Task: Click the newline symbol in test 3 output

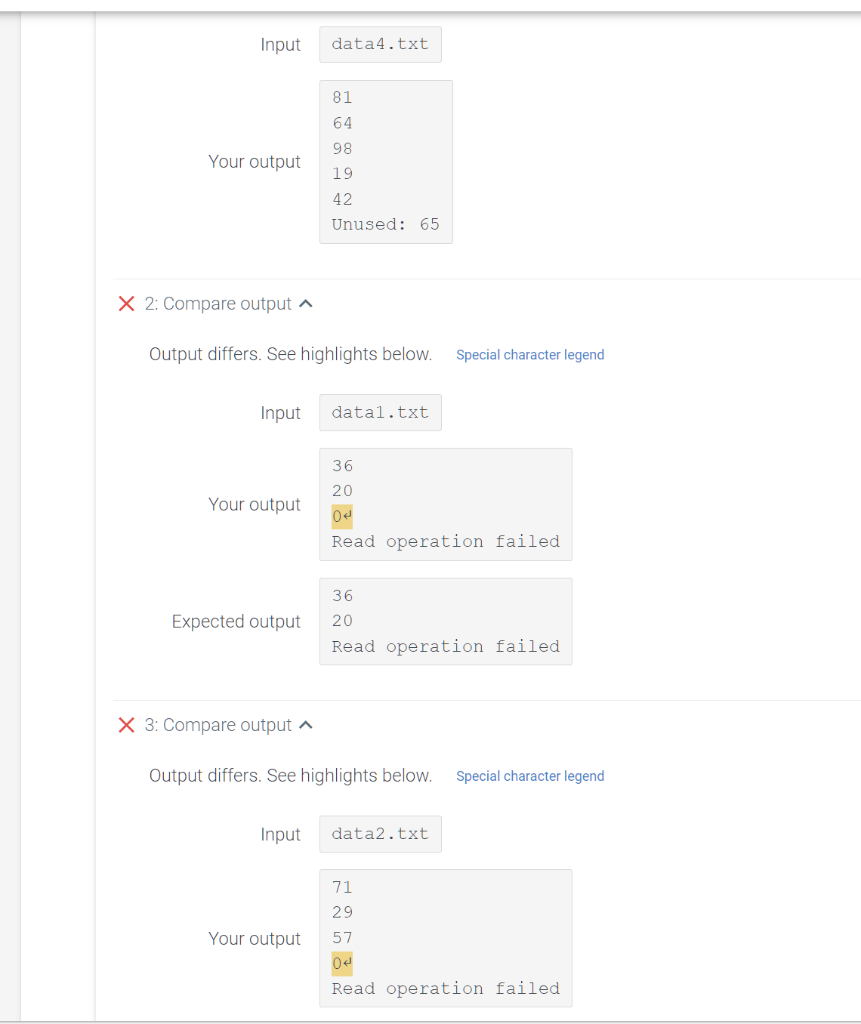Action: point(348,963)
